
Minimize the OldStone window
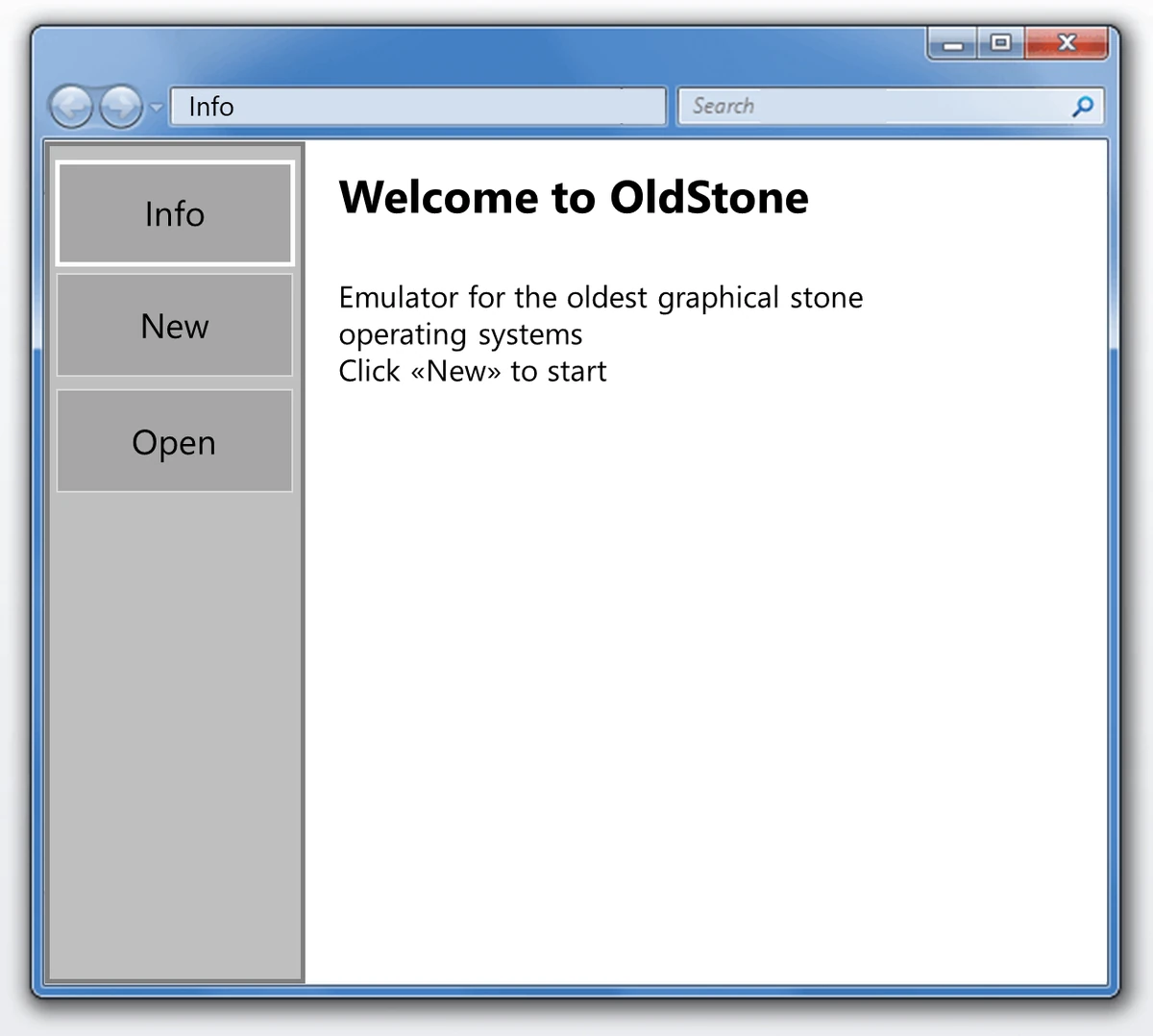point(952,43)
